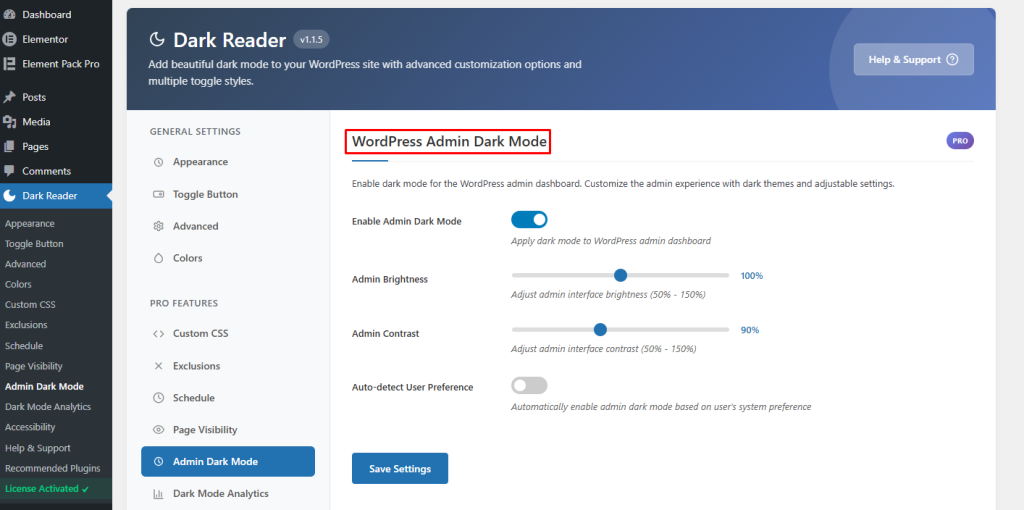Click the Custom CSS code brackets icon
The image size is (1024, 510).
158,334
